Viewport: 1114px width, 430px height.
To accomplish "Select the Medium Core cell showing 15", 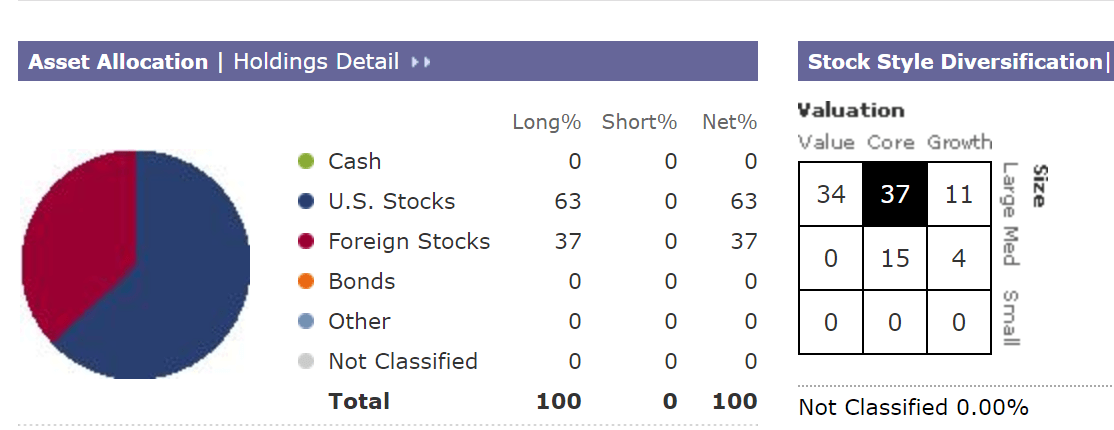I will (x=894, y=258).
